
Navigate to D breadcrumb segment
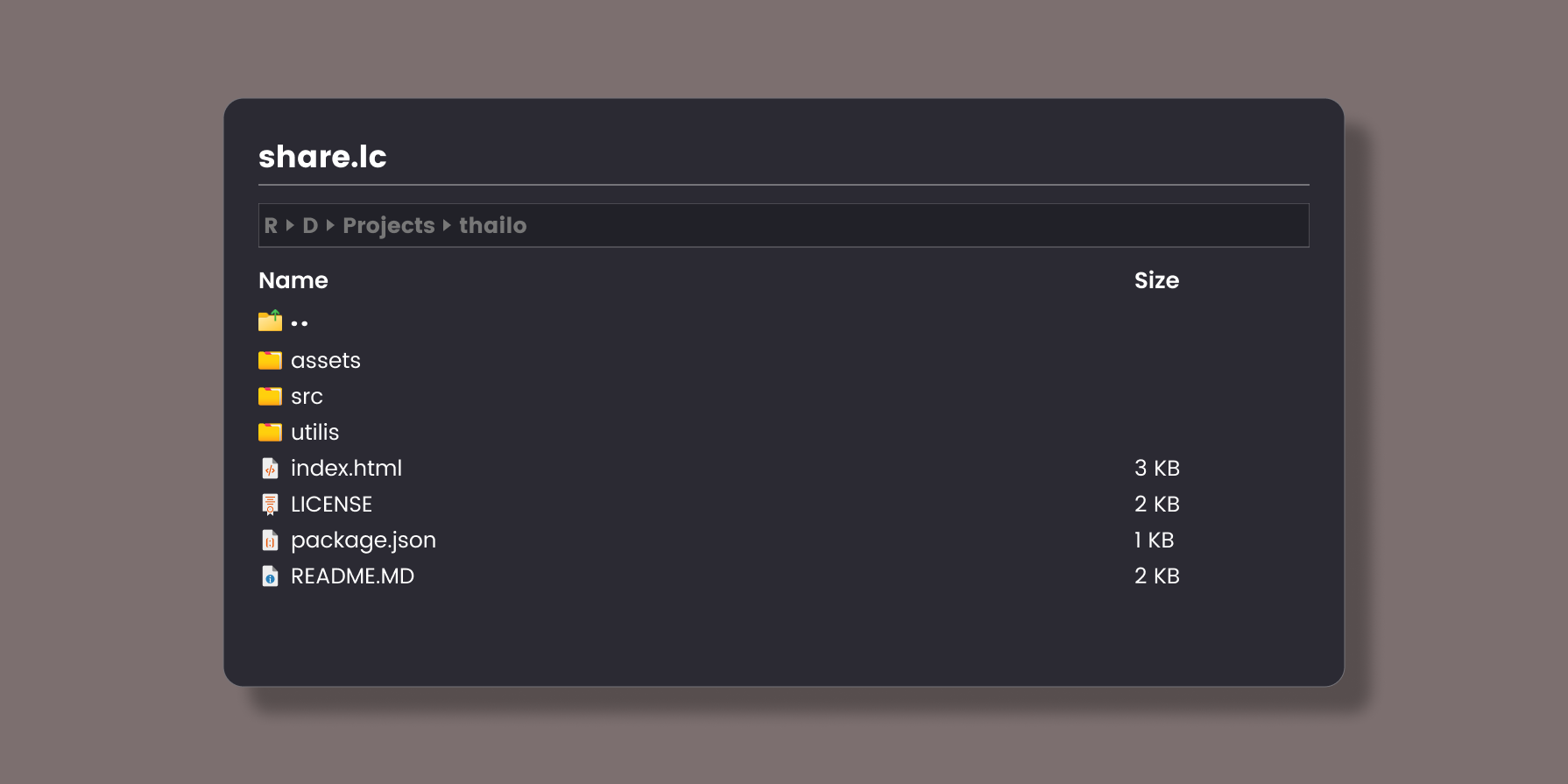(x=310, y=226)
